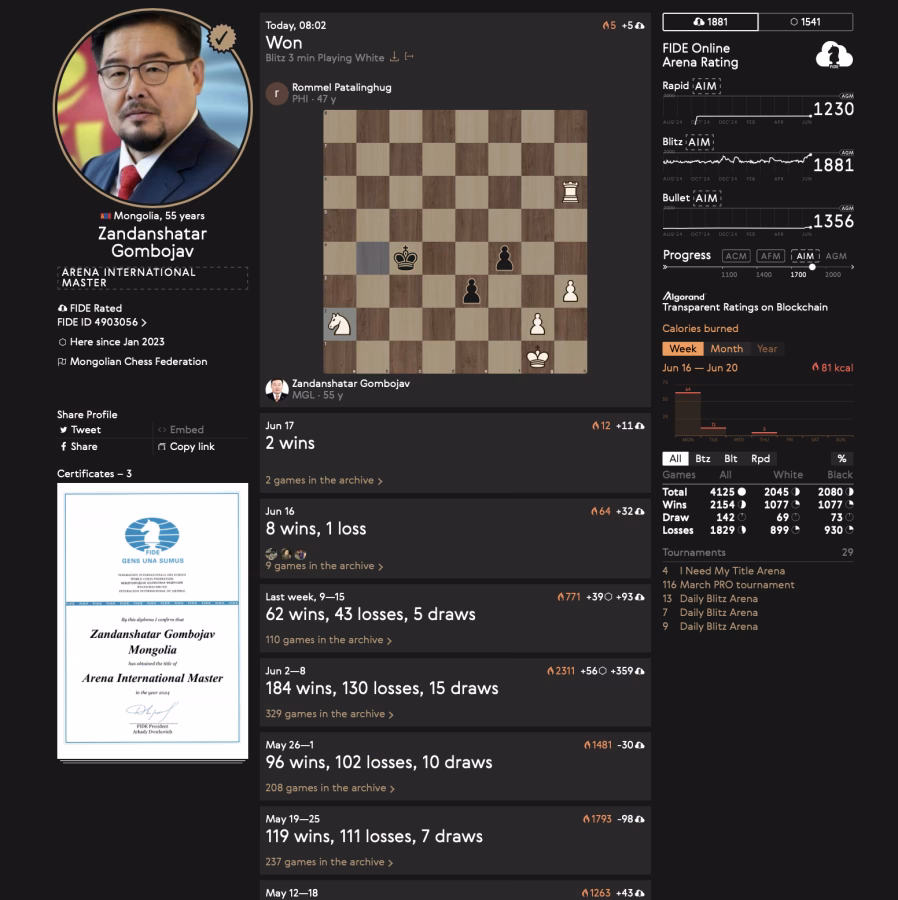Image resolution: width=898 pixels, height=900 pixels.
Task: Click the share game icon after download icon
Action: (x=409, y=57)
